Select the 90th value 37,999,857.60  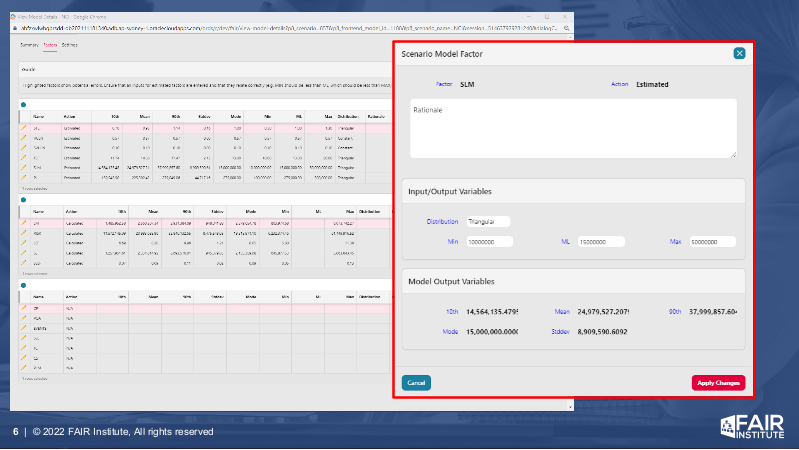pyautogui.click(x=713, y=312)
